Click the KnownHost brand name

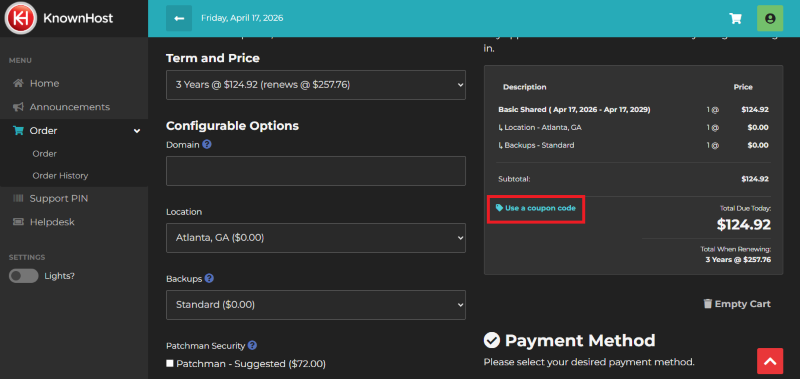coord(78,18)
